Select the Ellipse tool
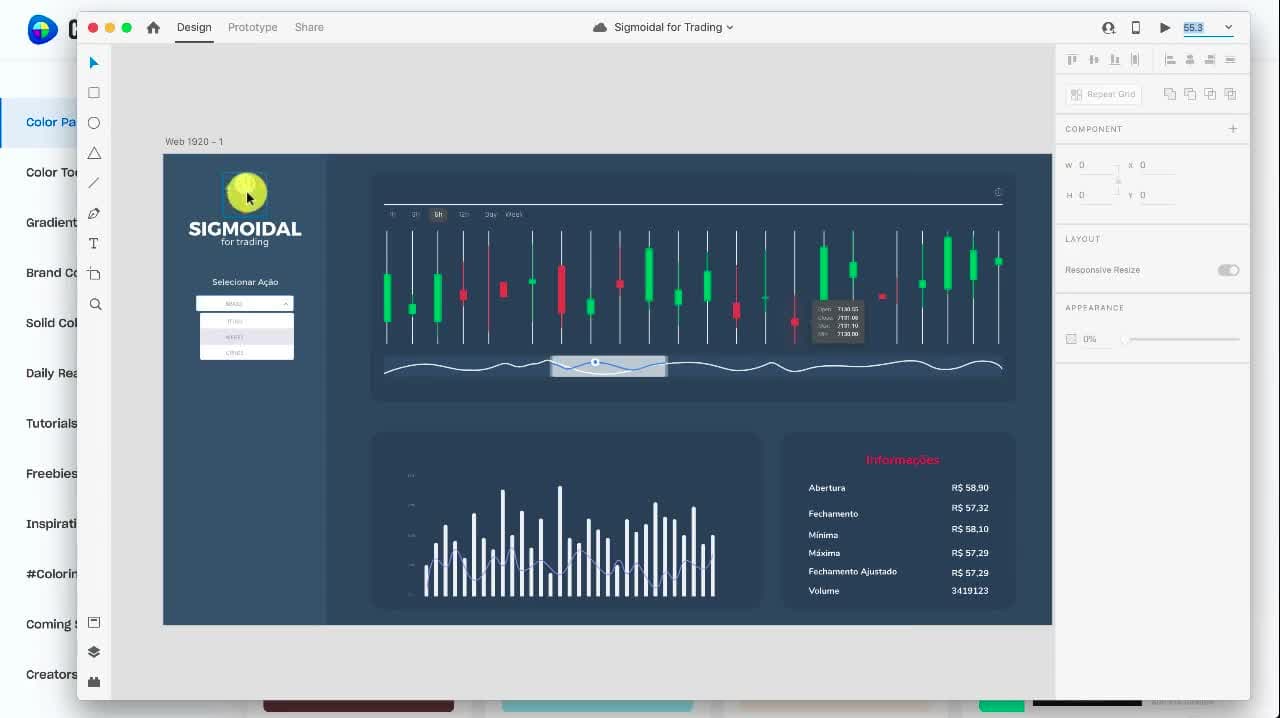The width and height of the screenshot is (1280, 718). tap(94, 123)
